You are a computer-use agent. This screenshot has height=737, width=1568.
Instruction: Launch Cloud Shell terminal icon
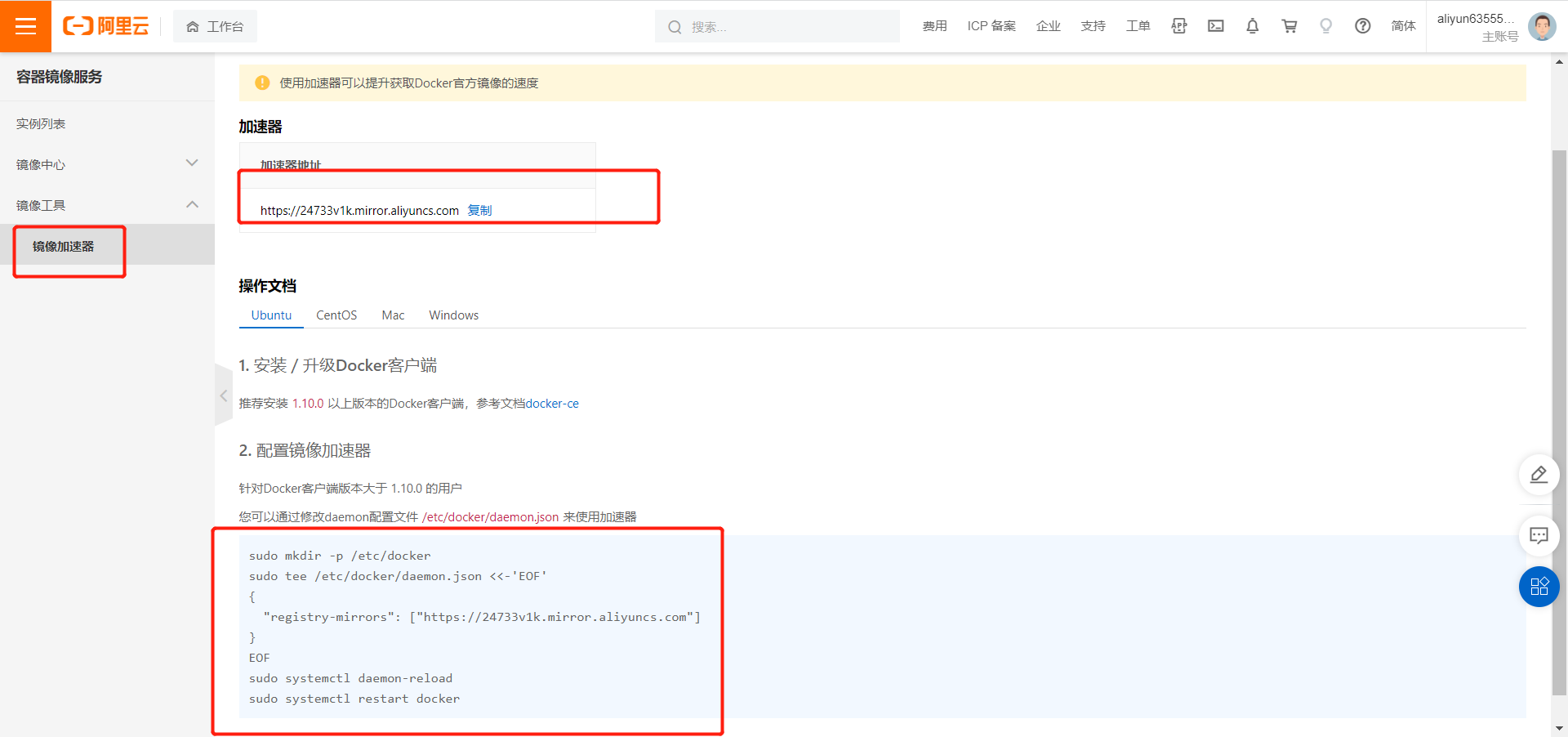click(x=1216, y=26)
